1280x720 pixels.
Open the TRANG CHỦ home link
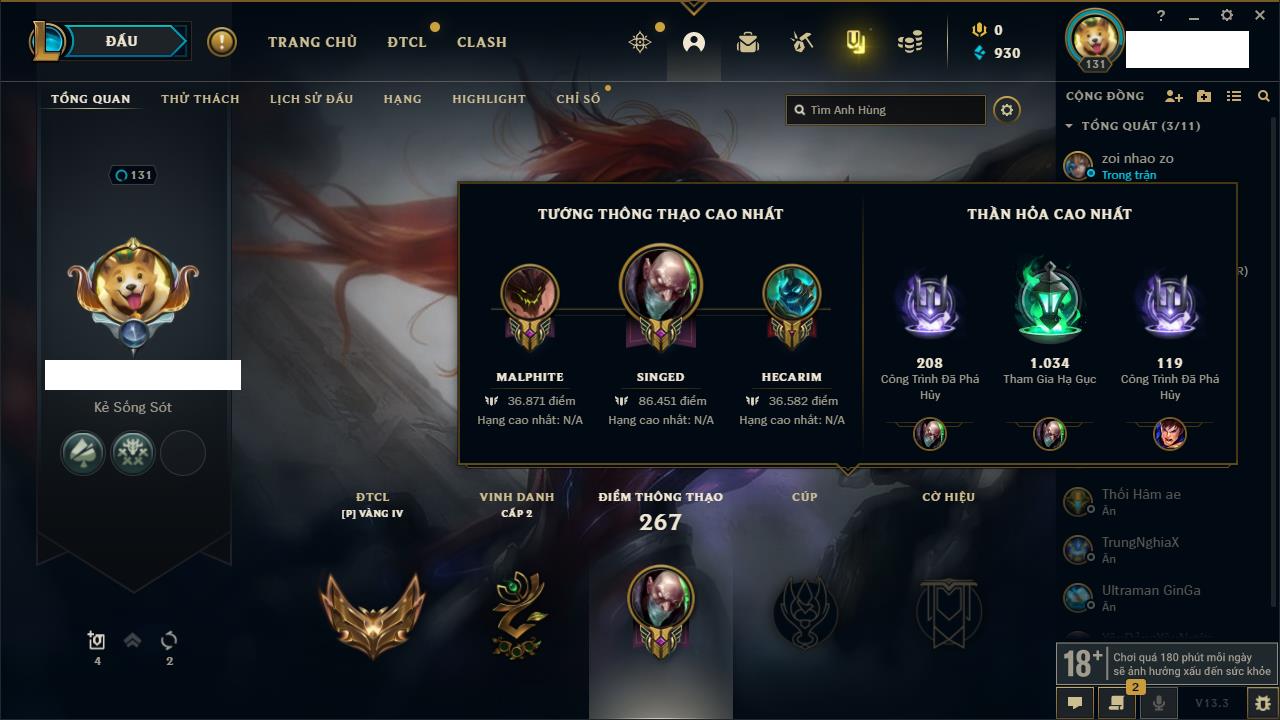click(312, 42)
